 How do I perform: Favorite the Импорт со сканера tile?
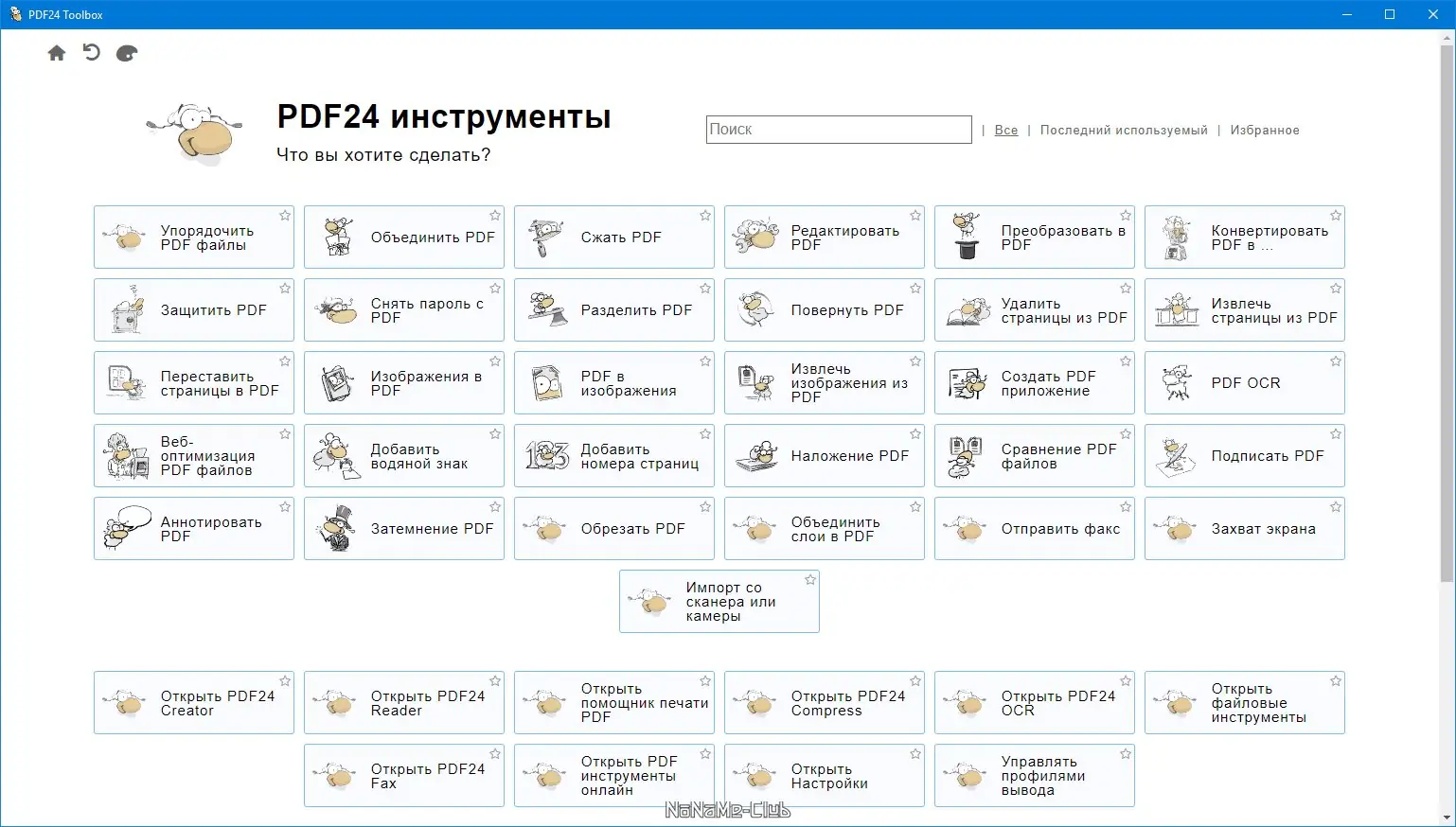click(810, 580)
